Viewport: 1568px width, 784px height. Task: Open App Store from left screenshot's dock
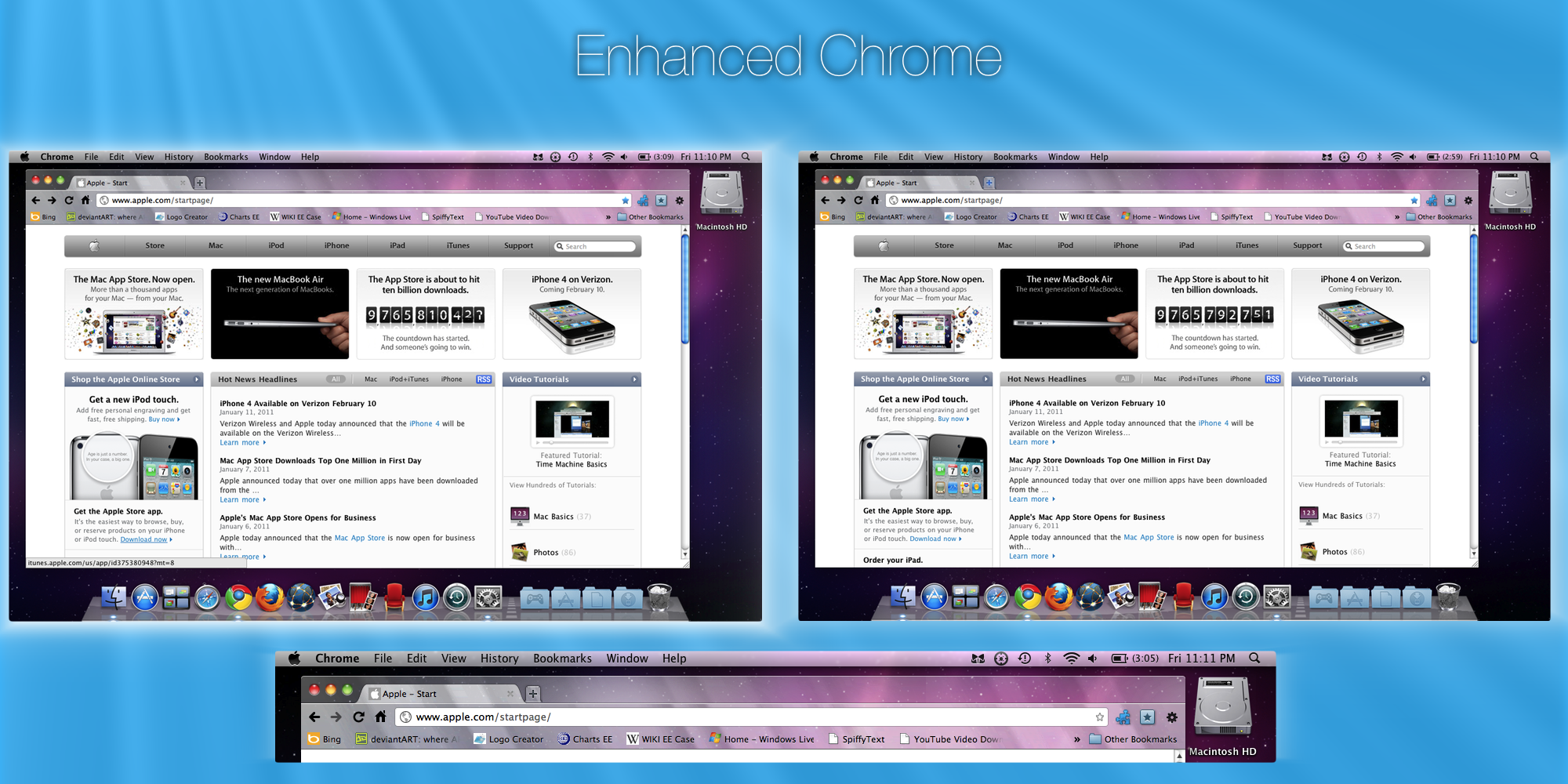pos(145,597)
